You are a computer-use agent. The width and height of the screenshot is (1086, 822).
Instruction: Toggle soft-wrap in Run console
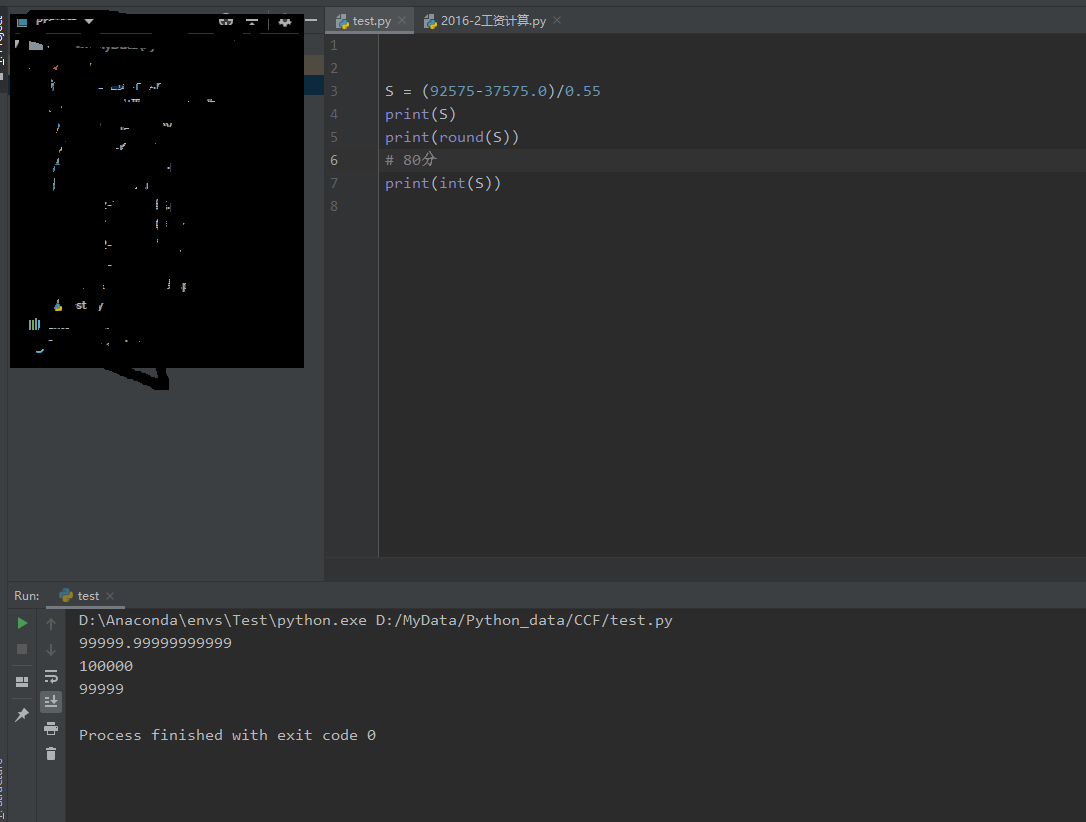[x=51, y=676]
